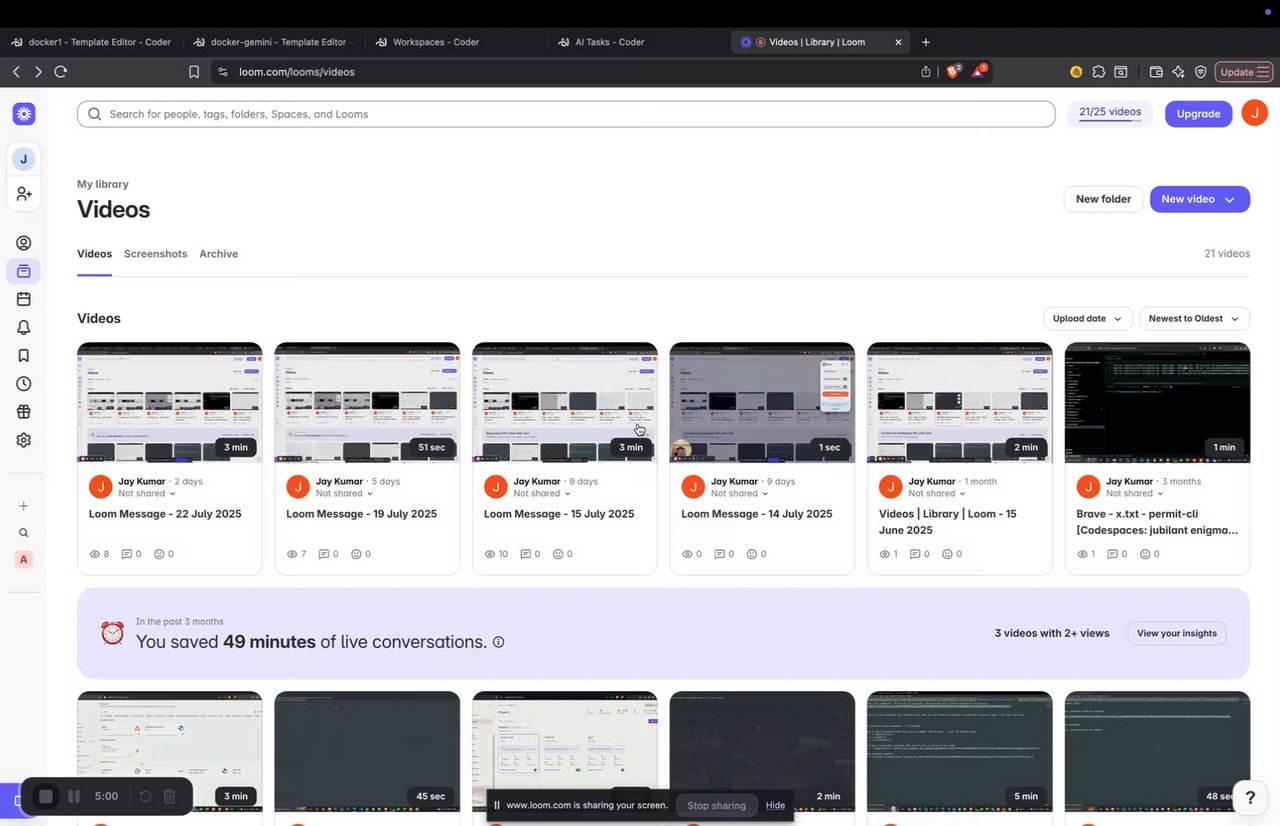Click the browser Update button
The height and width of the screenshot is (826, 1280).
(1244, 72)
